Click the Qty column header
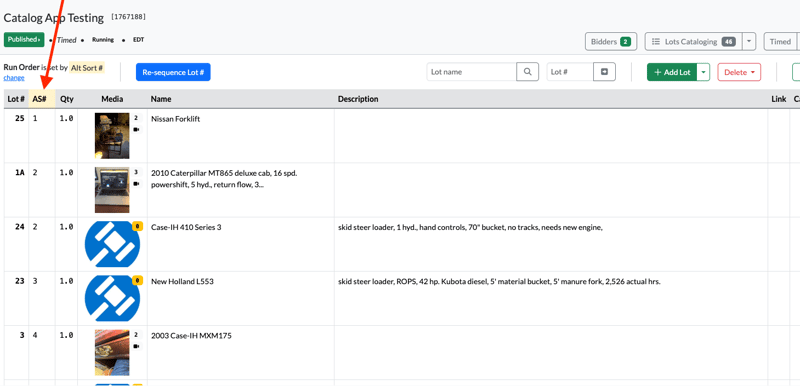This screenshot has height=386, width=800. pyautogui.click(x=67, y=99)
